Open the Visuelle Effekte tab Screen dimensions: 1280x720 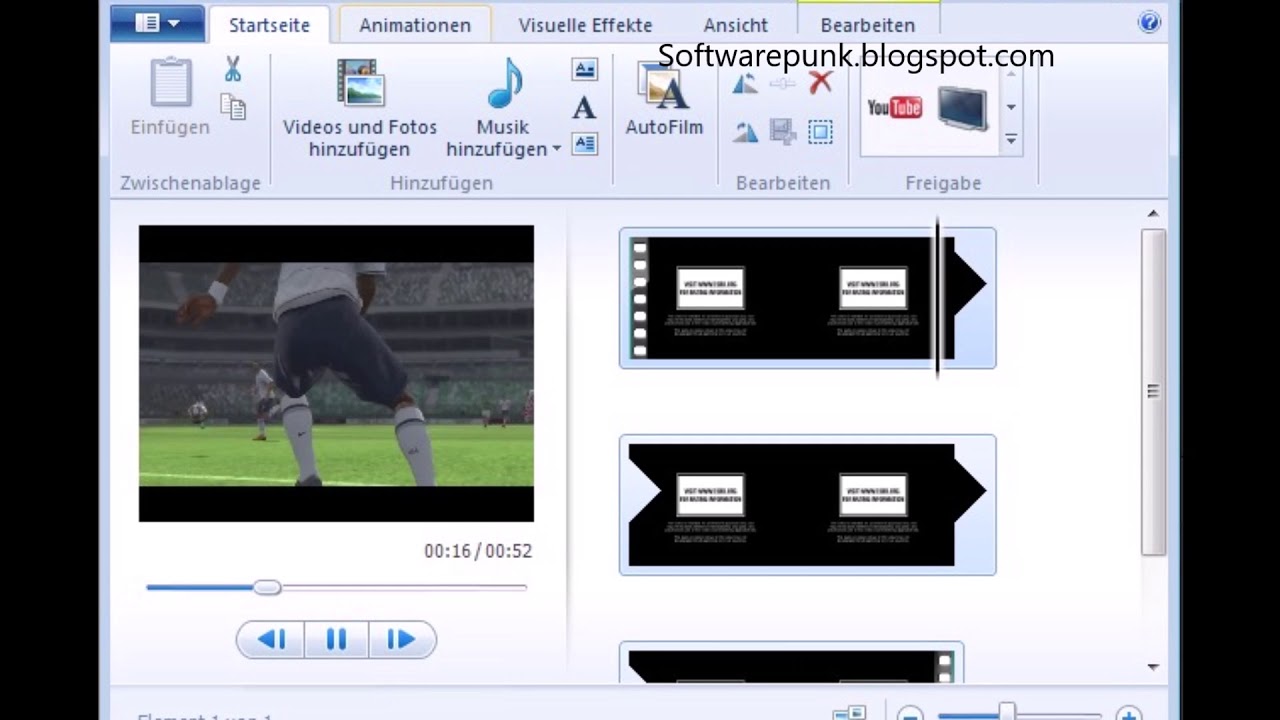[x=585, y=25]
